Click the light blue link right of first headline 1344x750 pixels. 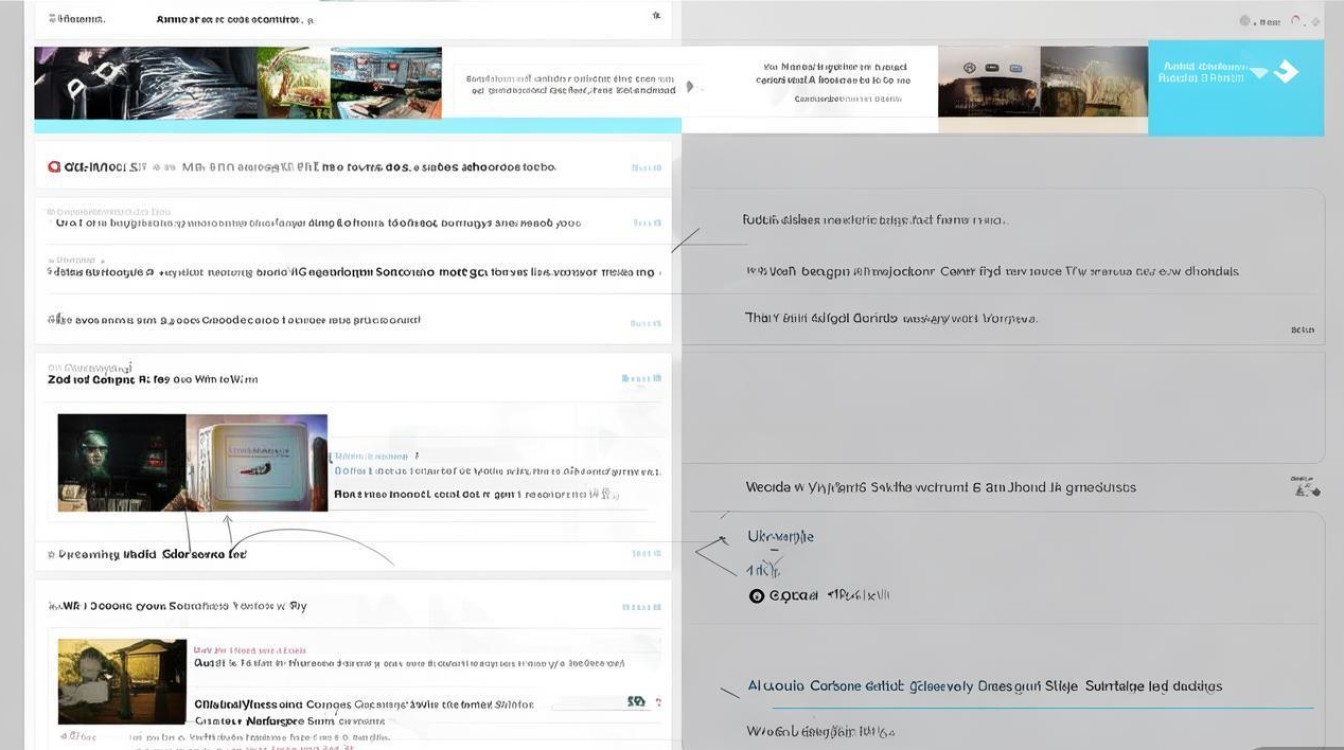[646, 168]
